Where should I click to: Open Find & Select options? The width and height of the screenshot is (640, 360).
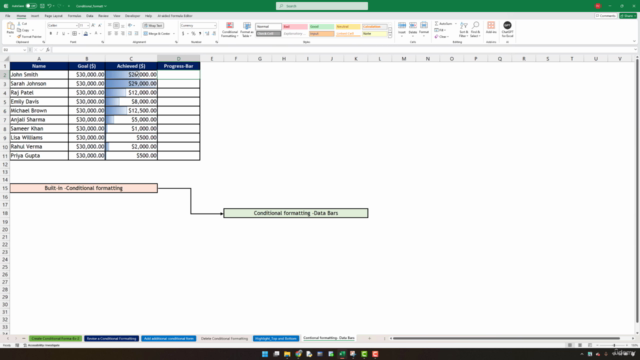(x=475, y=30)
